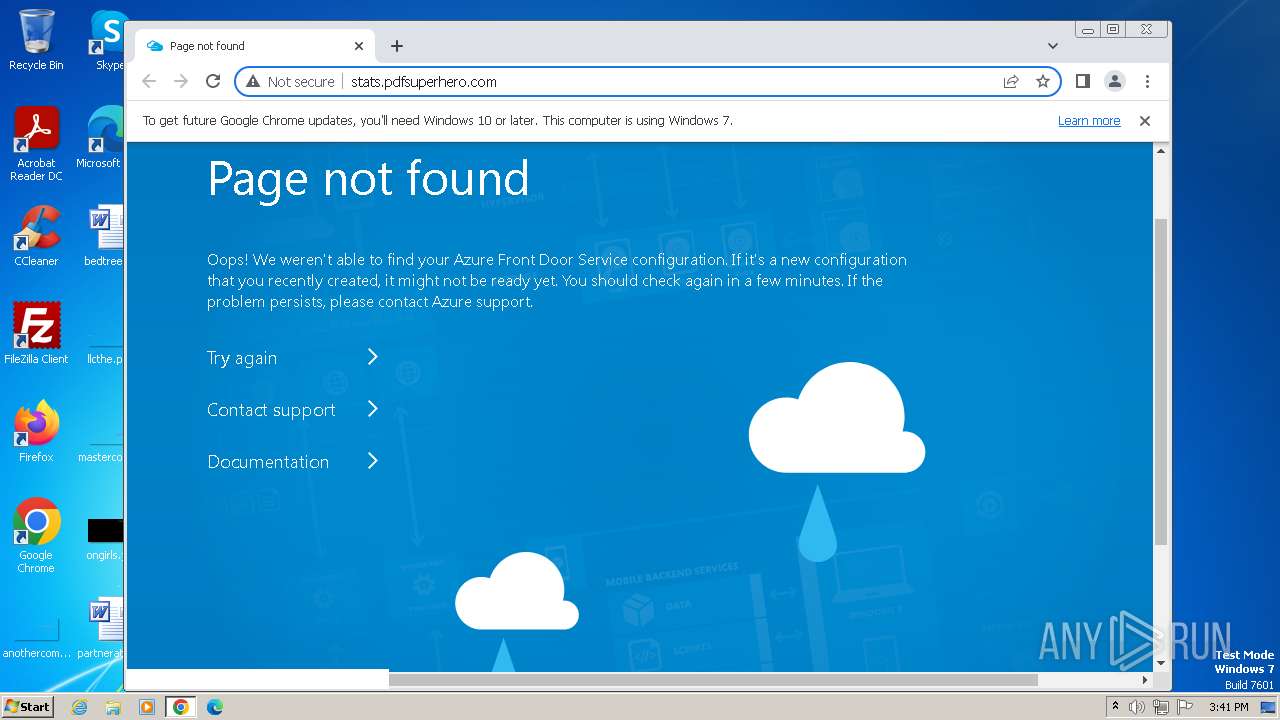Bookmark this page with the star icon
1280x720 pixels.
click(x=1043, y=82)
